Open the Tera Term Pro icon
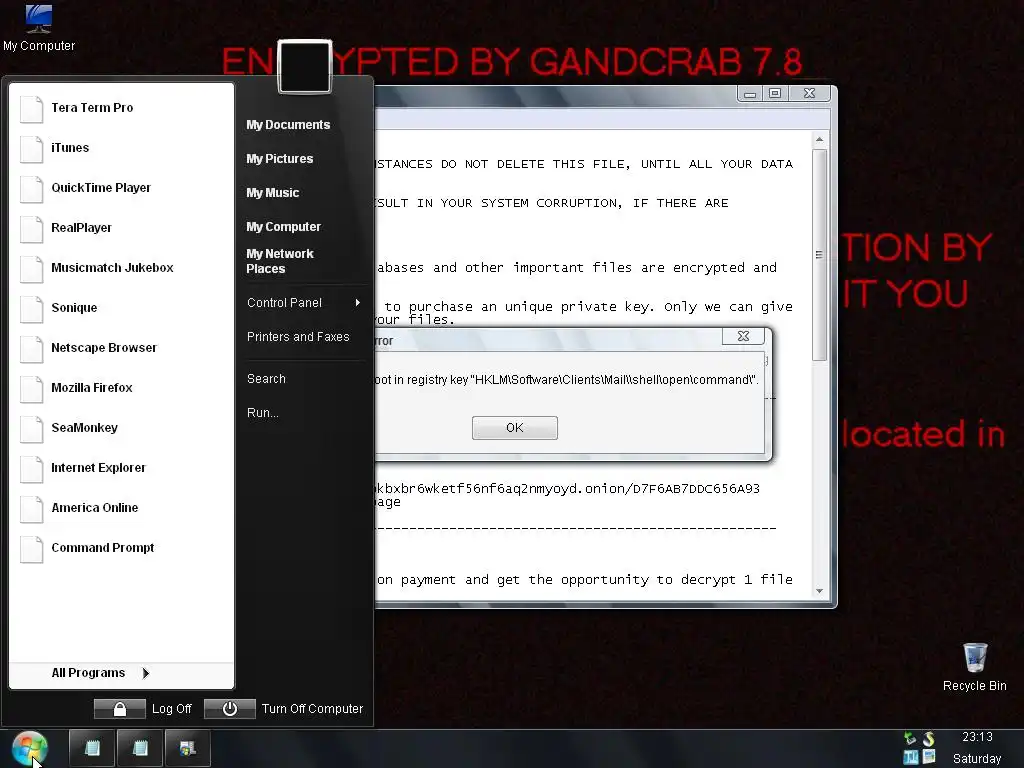 coord(31,108)
